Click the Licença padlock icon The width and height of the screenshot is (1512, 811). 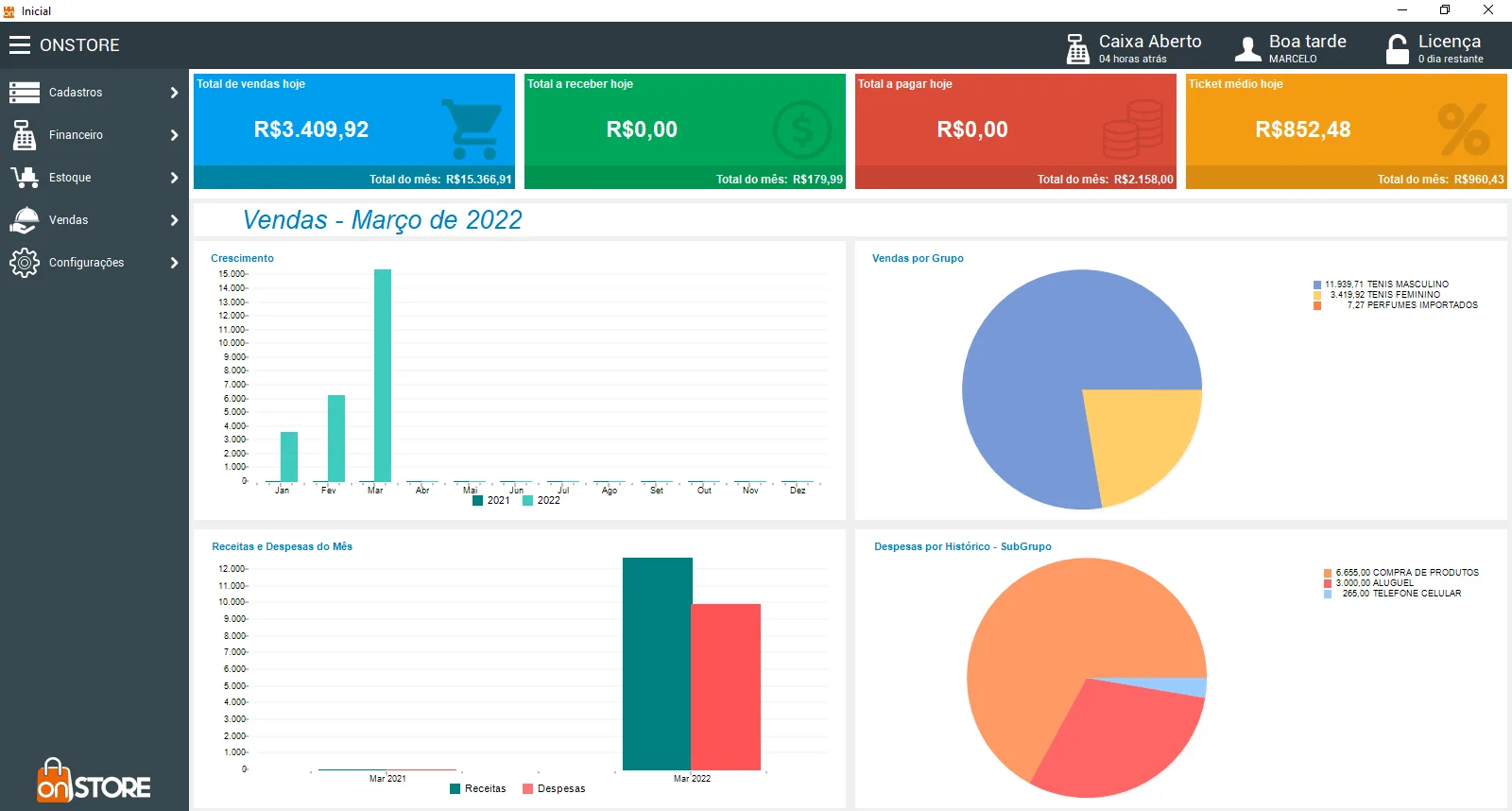pos(1398,48)
